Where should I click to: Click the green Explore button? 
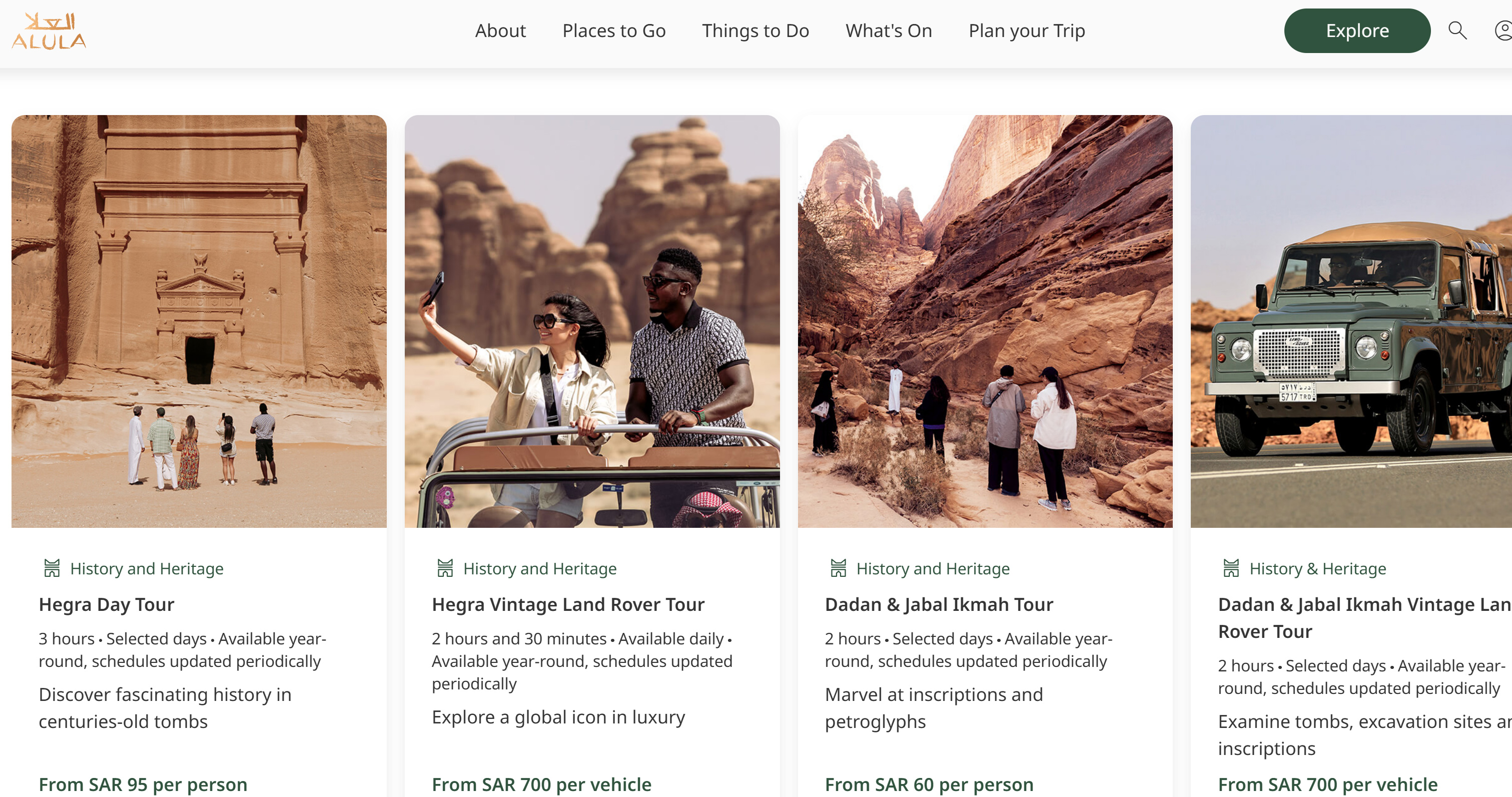[x=1357, y=31]
